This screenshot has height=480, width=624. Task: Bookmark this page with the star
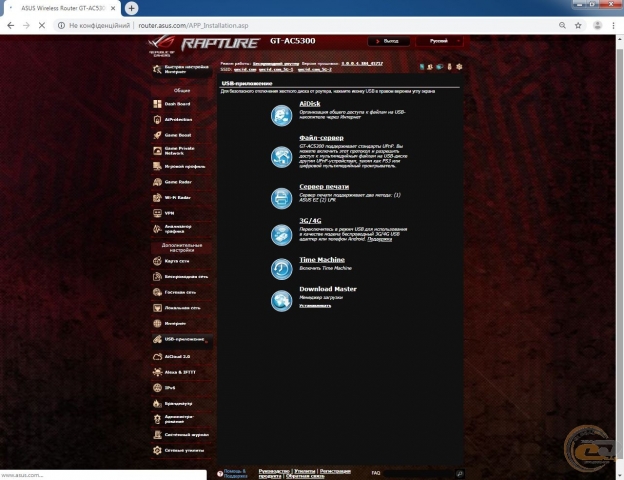pos(578,25)
